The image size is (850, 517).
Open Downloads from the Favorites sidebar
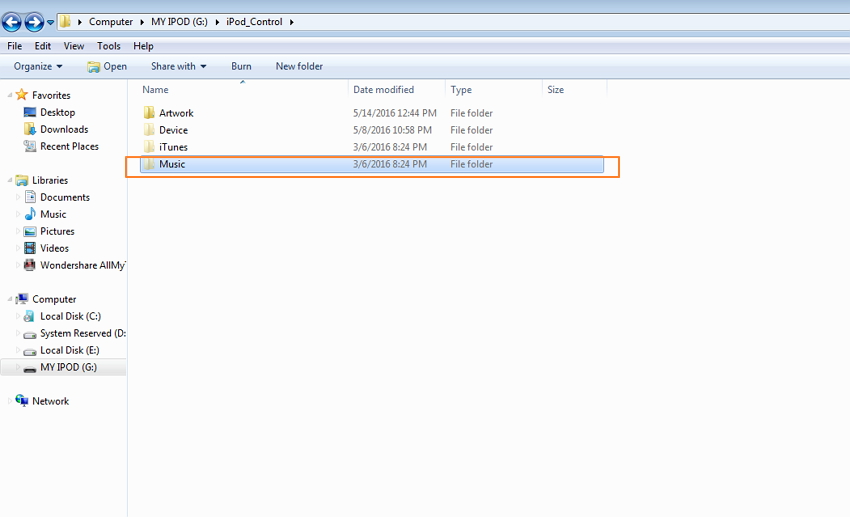(63, 129)
